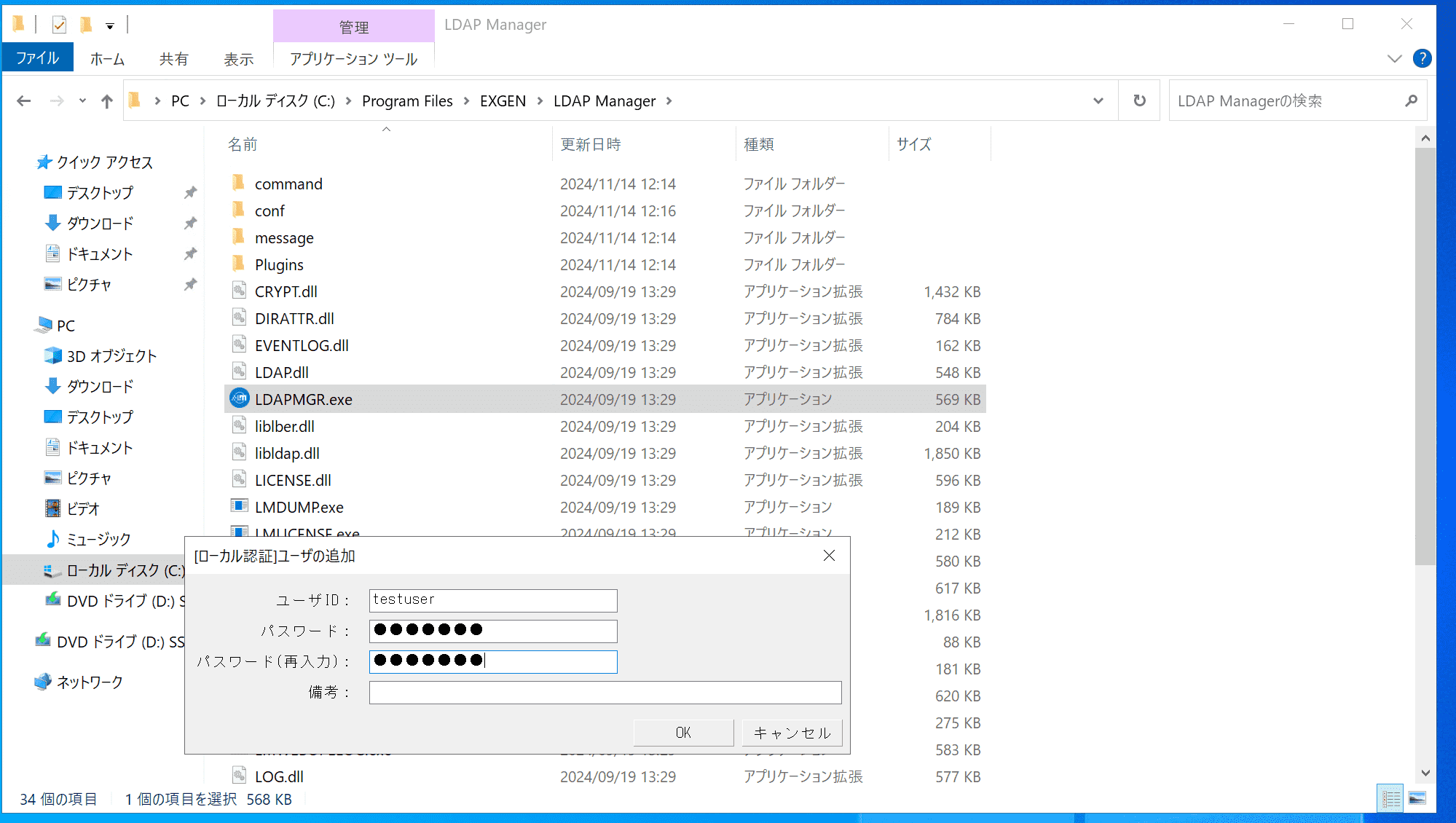This screenshot has height=823, width=1456.
Task: Open the address bar history dropdown
Action: [1098, 101]
